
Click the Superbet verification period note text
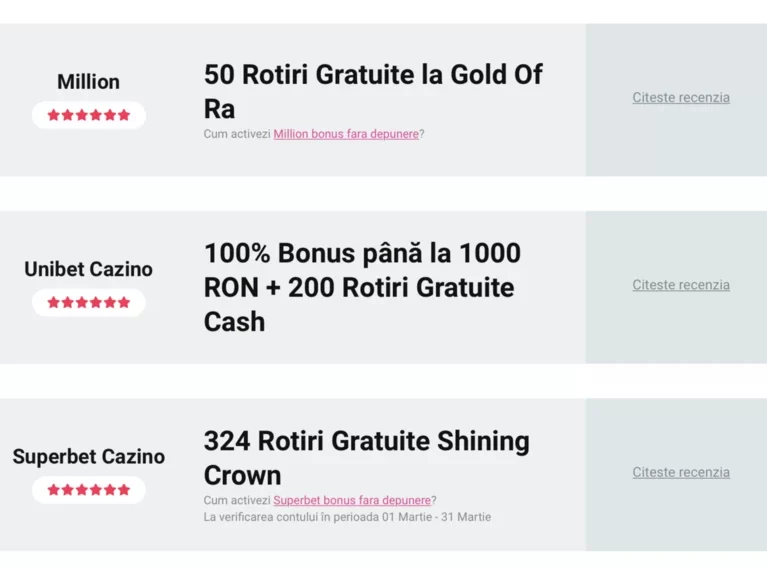point(347,517)
